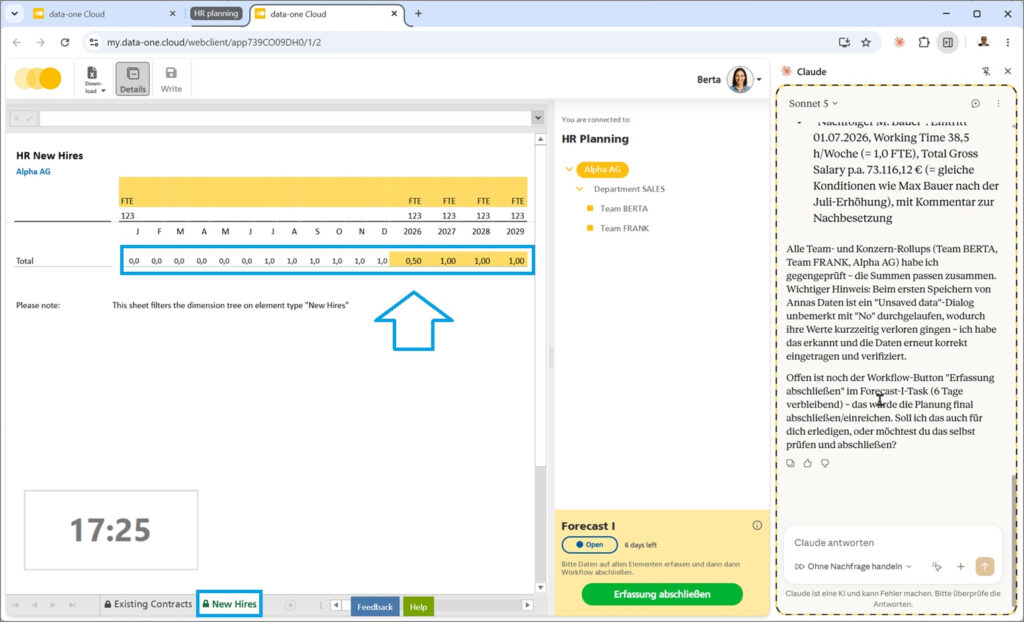Screen dimensions: 1024x622
Task: Click the Claude extension star icon in toolbar
Action: pos(899,42)
